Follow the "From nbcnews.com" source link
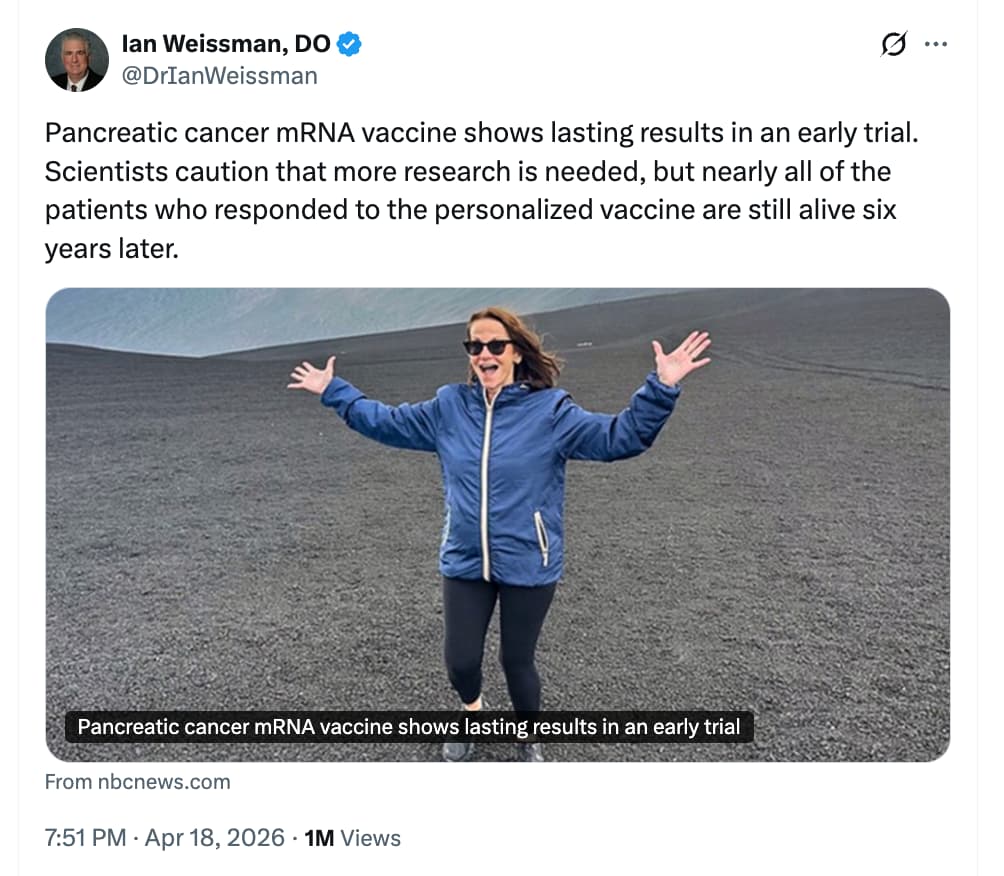The image size is (1004, 876). pos(138,782)
